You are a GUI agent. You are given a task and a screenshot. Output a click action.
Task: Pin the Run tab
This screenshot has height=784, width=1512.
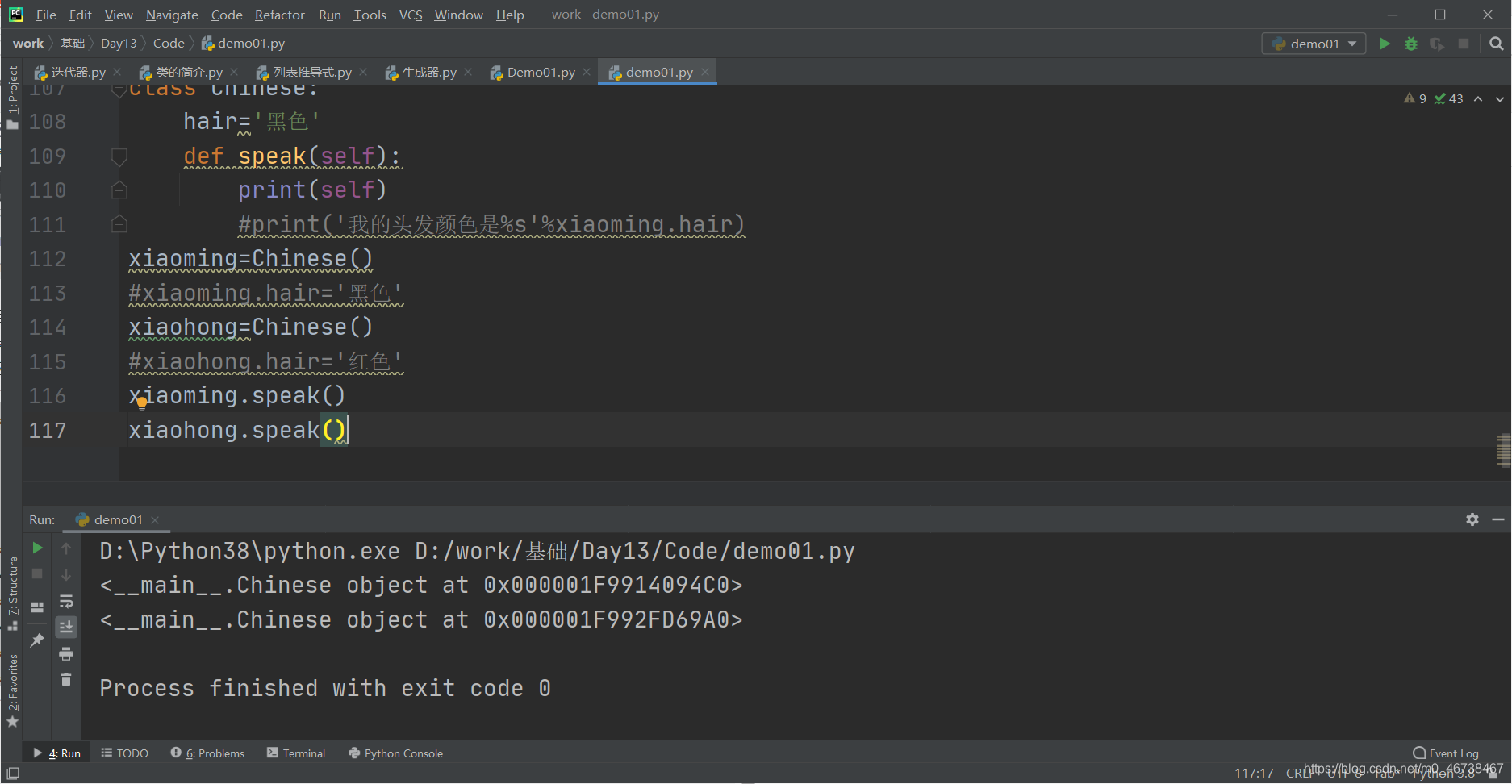pyautogui.click(x=37, y=640)
